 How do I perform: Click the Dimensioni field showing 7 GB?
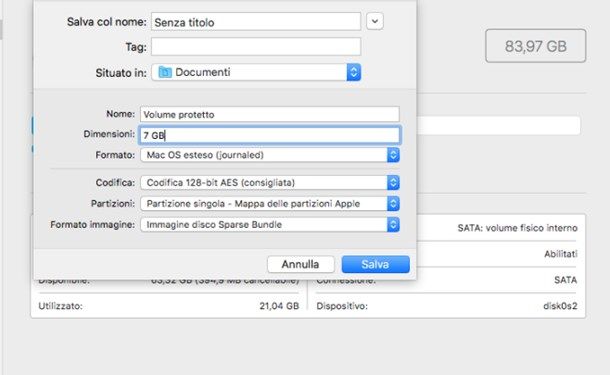pos(270,135)
